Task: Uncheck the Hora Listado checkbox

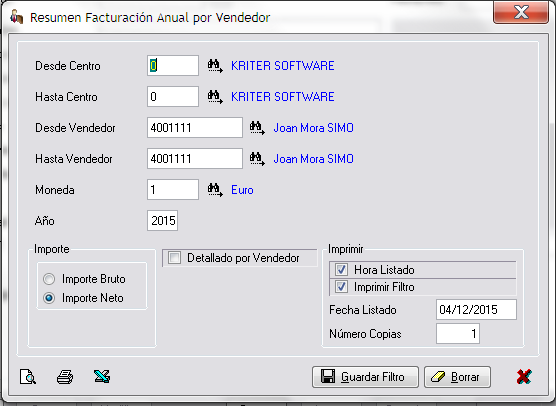Action: pyautogui.click(x=341, y=270)
